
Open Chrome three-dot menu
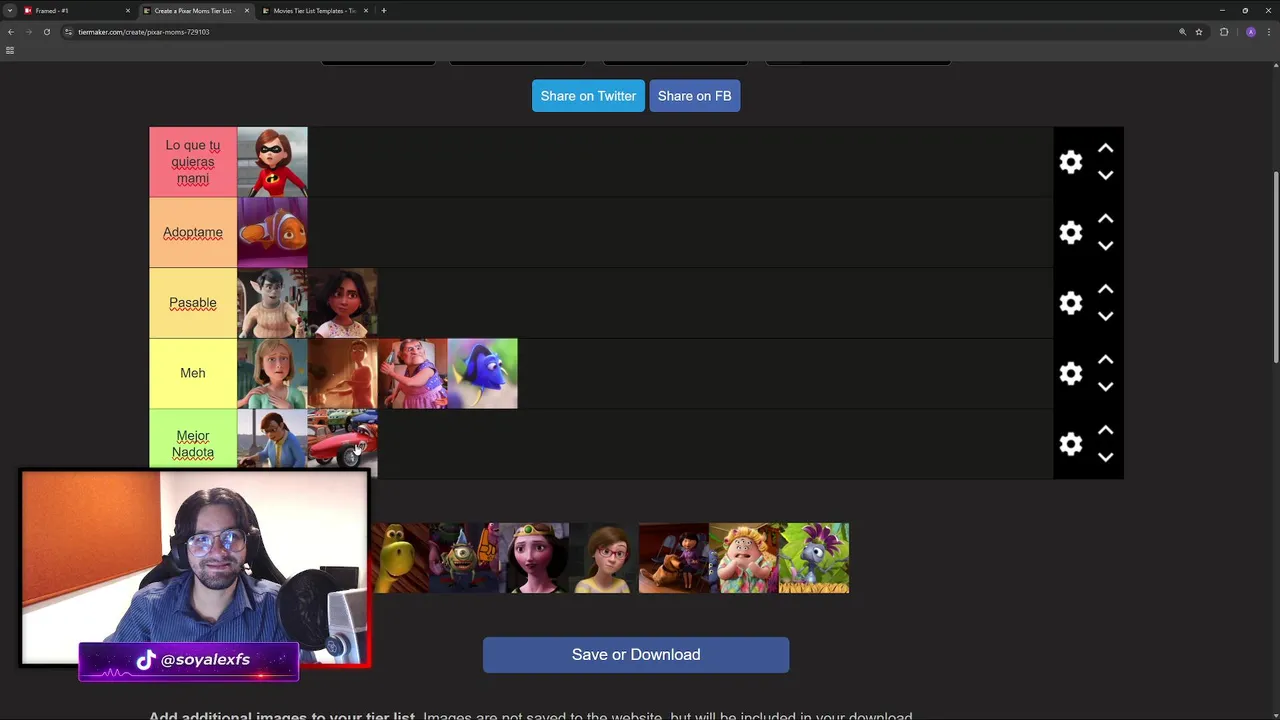tap(1269, 32)
